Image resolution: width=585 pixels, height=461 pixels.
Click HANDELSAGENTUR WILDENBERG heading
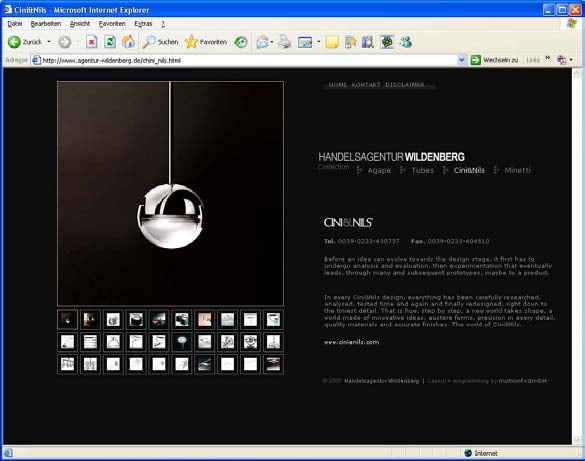(391, 157)
